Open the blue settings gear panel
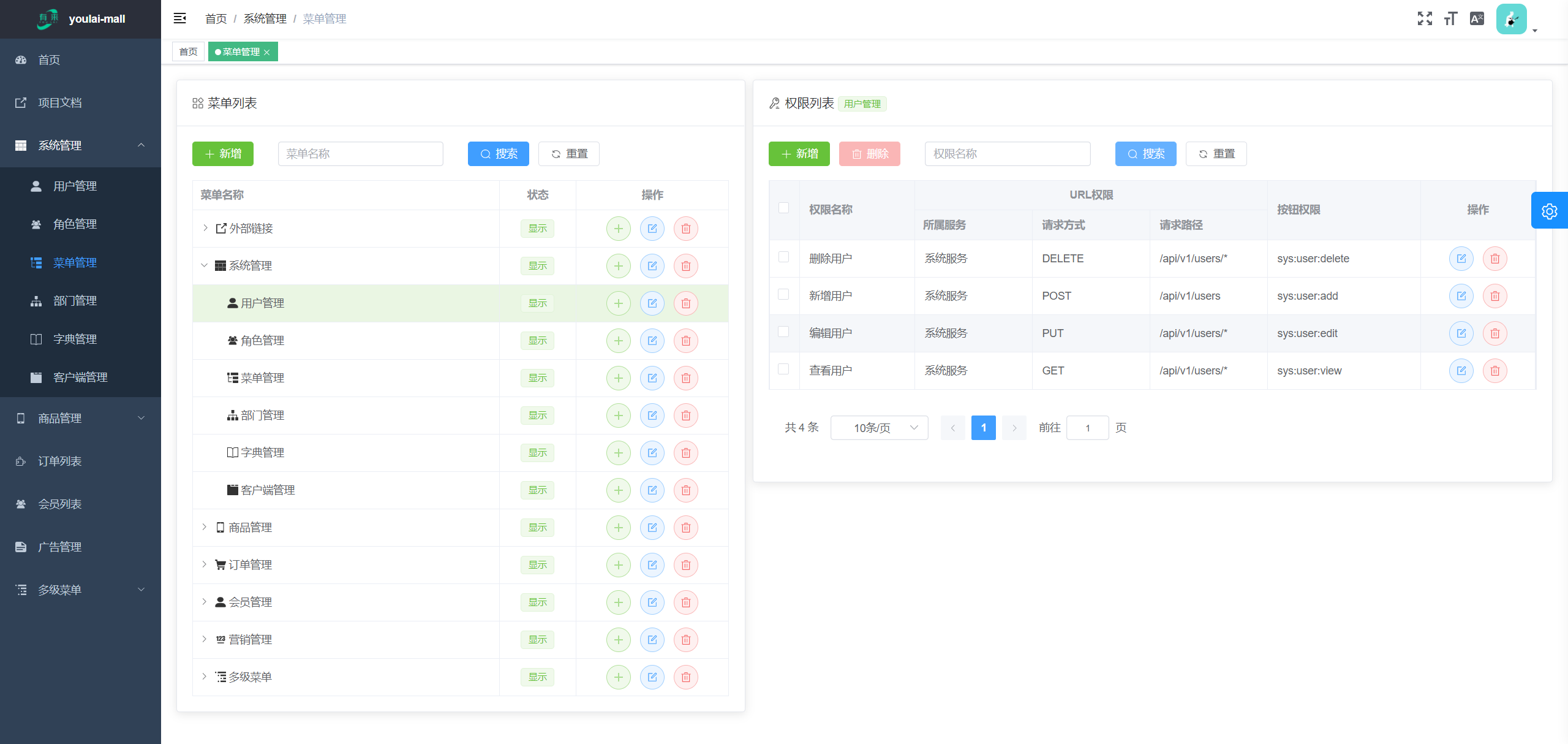Viewport: 1568px width, 744px height. (1549, 211)
